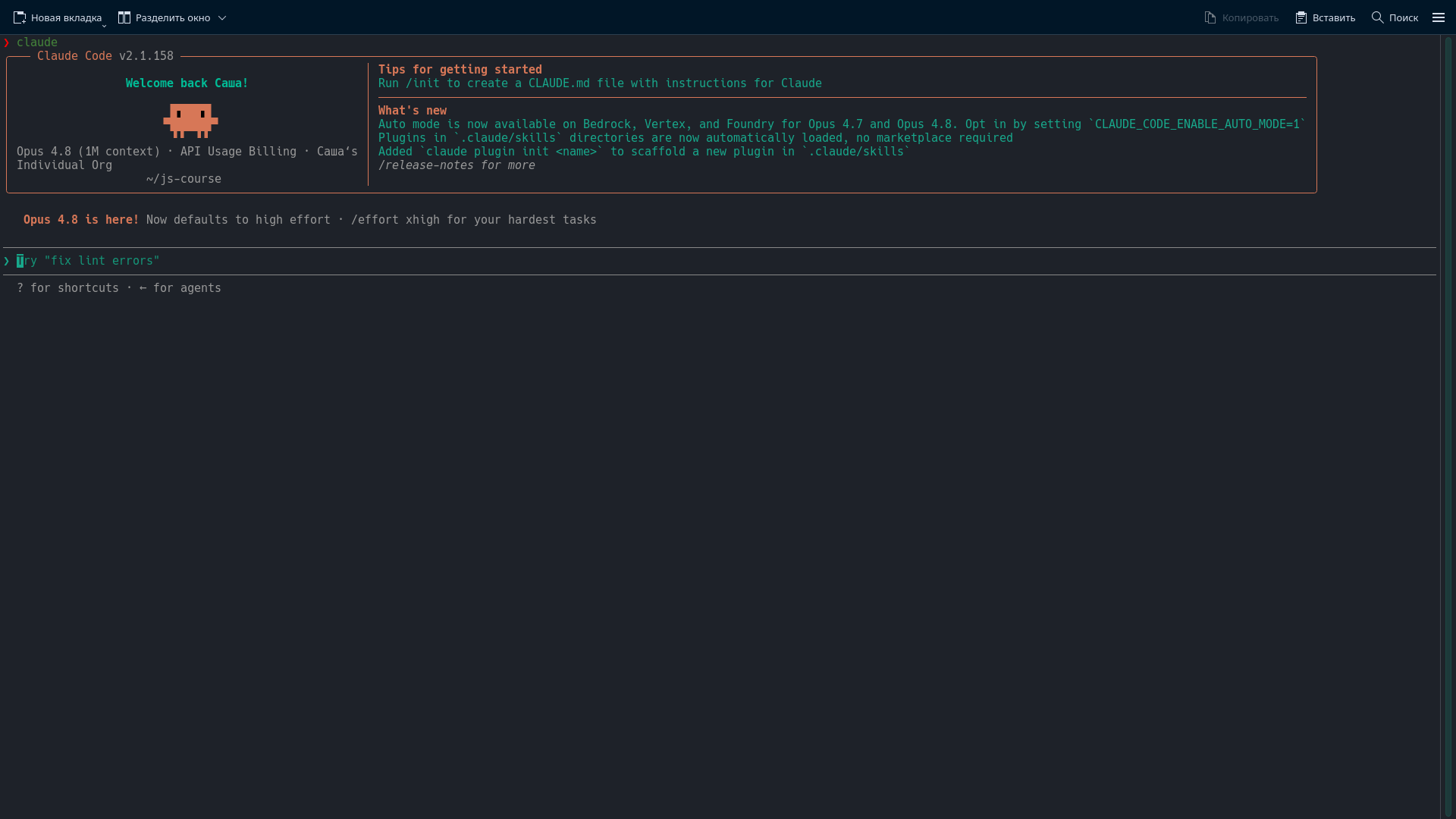Select the "Welcome back Саша!" greeting

tap(187, 83)
